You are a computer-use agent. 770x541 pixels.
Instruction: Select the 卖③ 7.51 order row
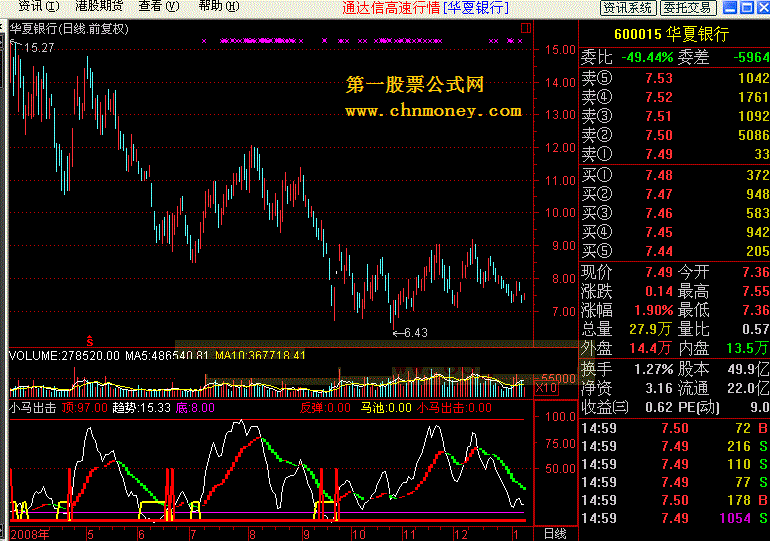pos(675,116)
